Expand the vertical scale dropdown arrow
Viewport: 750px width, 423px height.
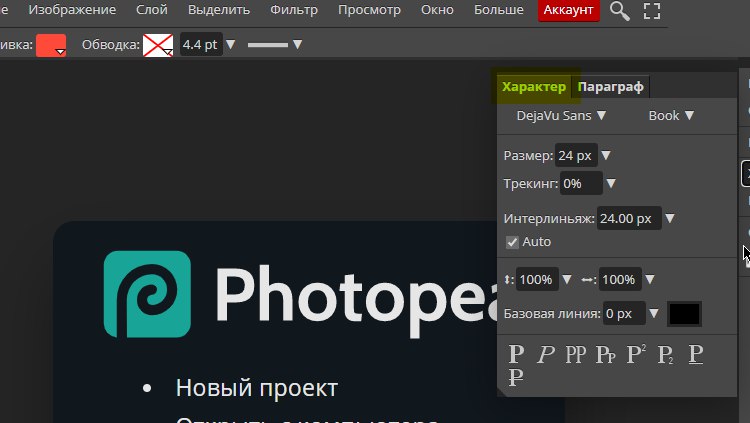[567, 279]
